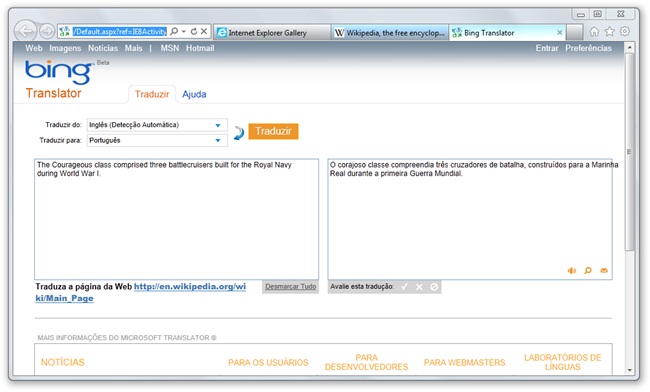The height and width of the screenshot is (392, 650).
Task: Rate the translation bad with X icon
Action: click(x=419, y=287)
